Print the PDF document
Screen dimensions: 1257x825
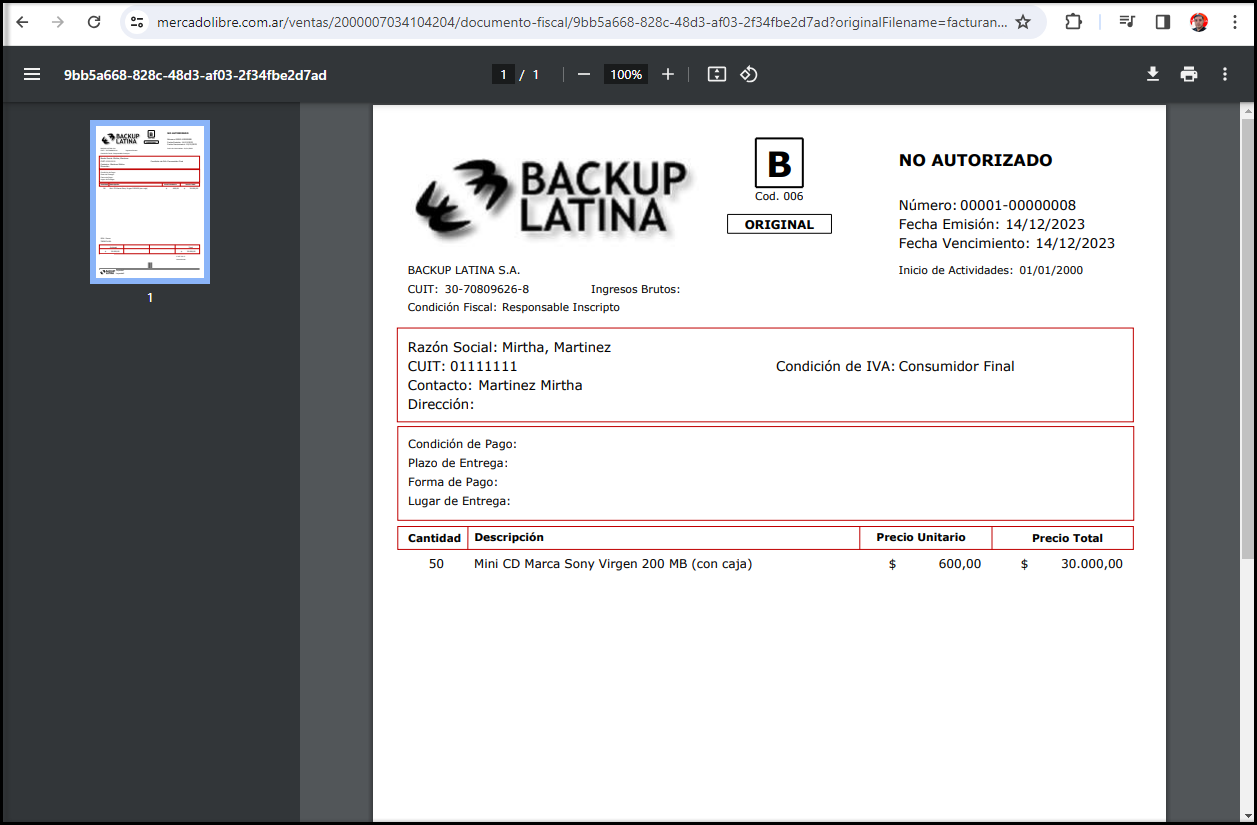tap(1189, 74)
